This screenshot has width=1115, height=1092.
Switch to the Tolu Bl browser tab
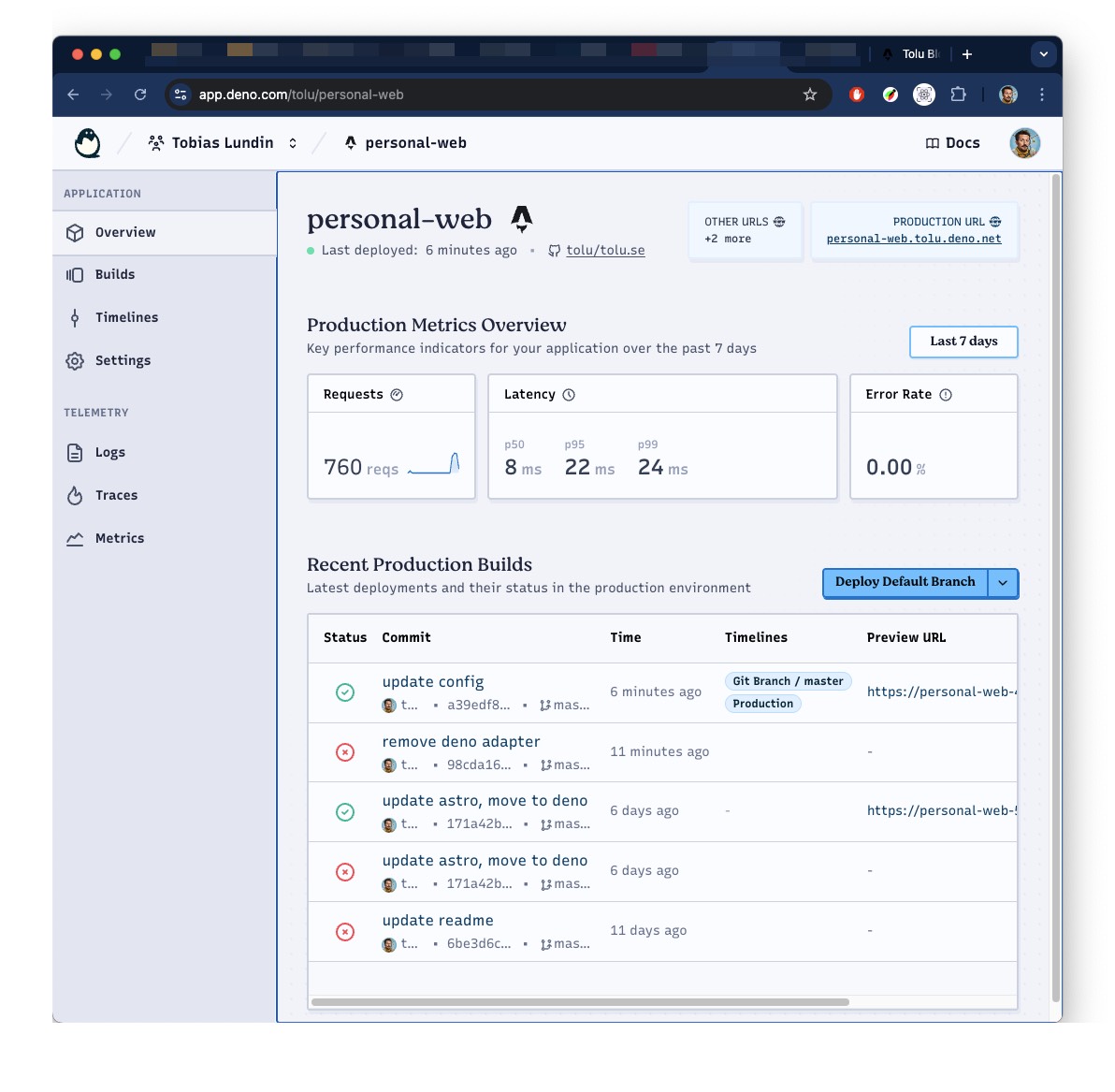tap(912, 54)
